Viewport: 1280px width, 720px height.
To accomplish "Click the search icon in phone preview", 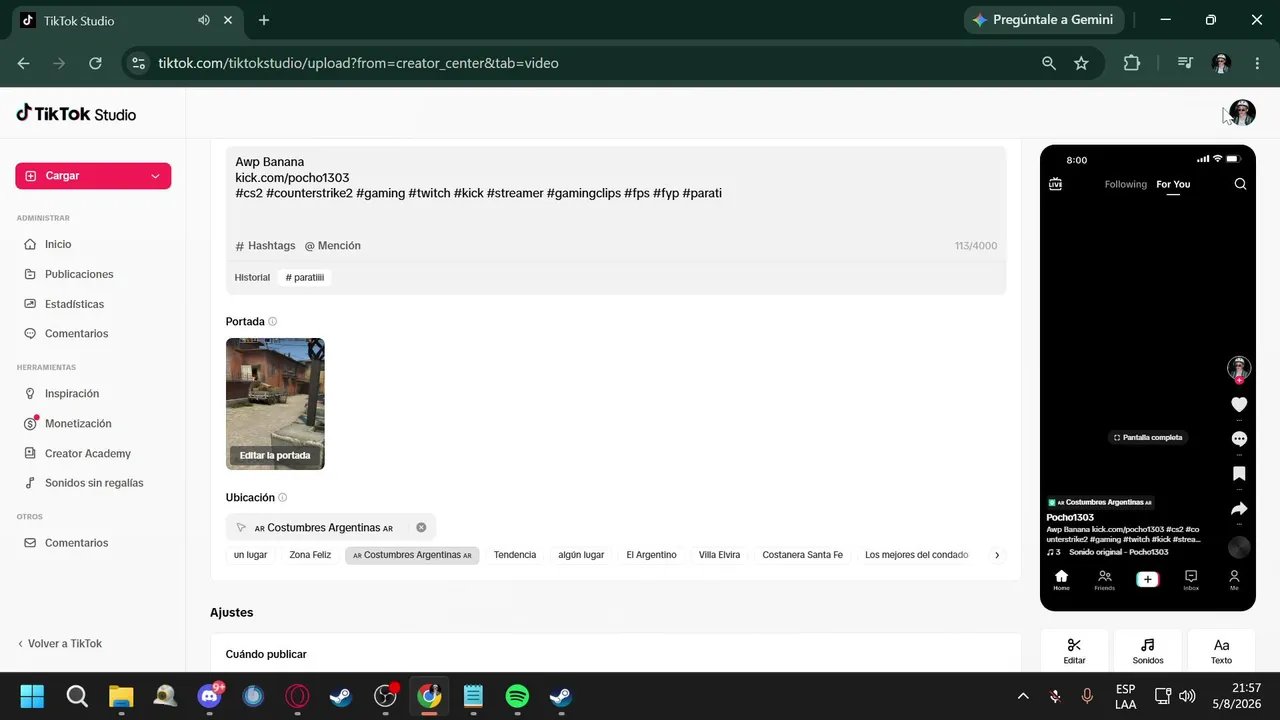I will (x=1240, y=184).
